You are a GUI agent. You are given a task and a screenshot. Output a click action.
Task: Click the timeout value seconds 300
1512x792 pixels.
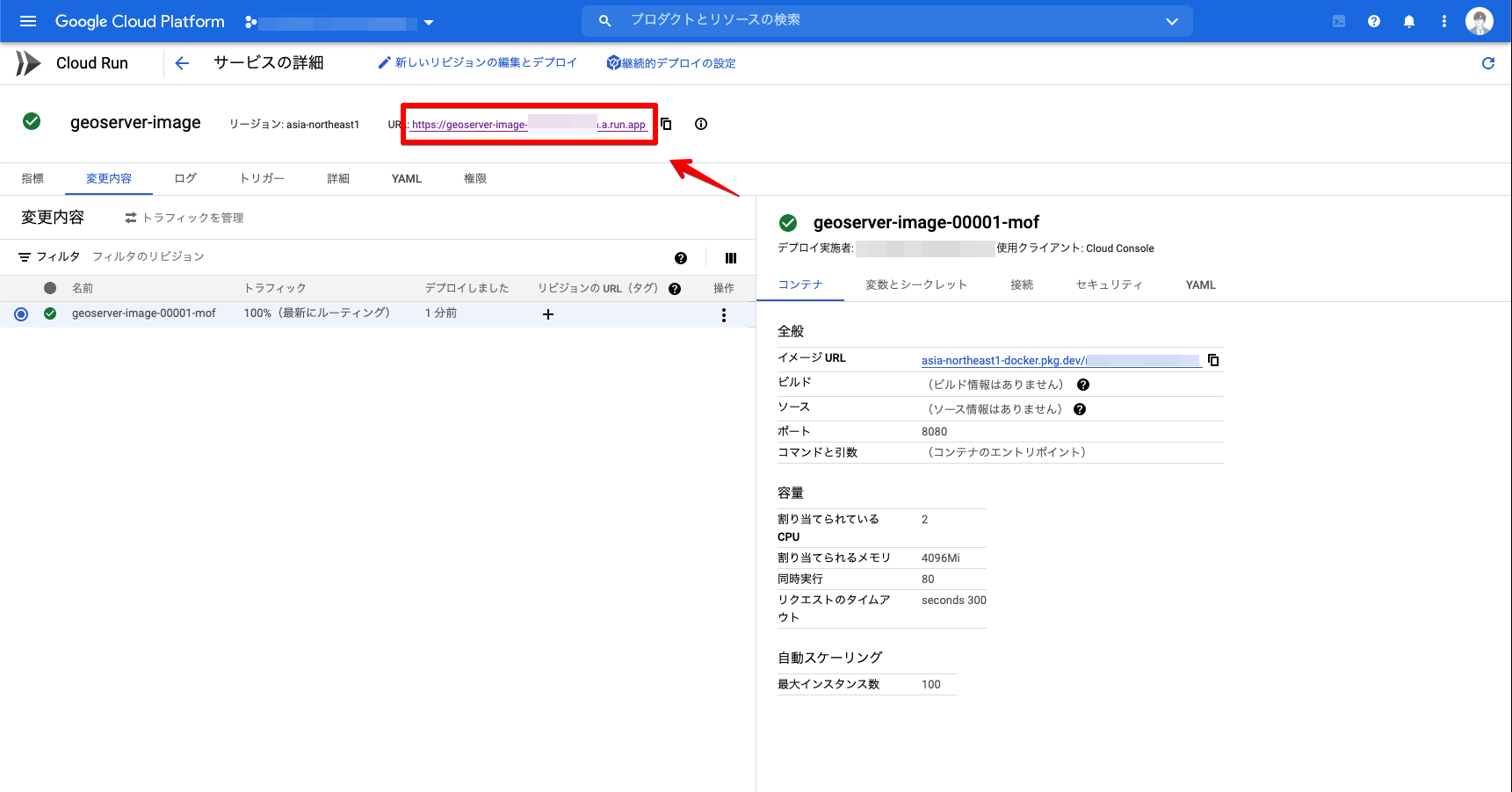coord(953,601)
